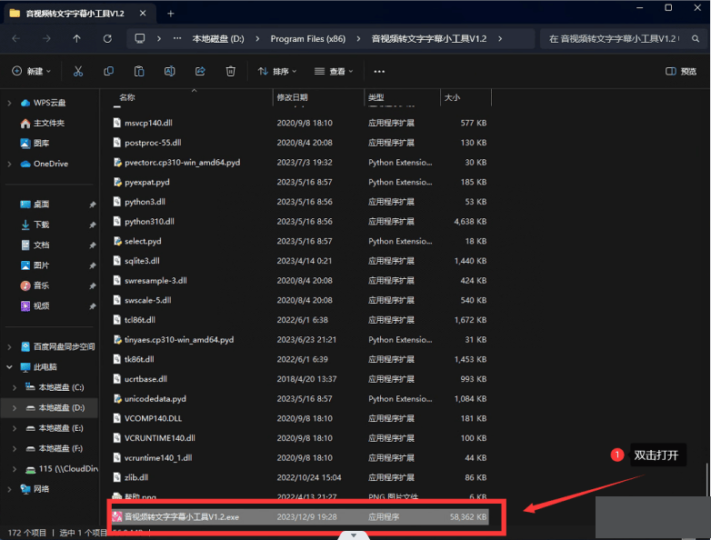Sort by 修改日期 column header
This screenshot has width=711, height=540.
(x=292, y=97)
